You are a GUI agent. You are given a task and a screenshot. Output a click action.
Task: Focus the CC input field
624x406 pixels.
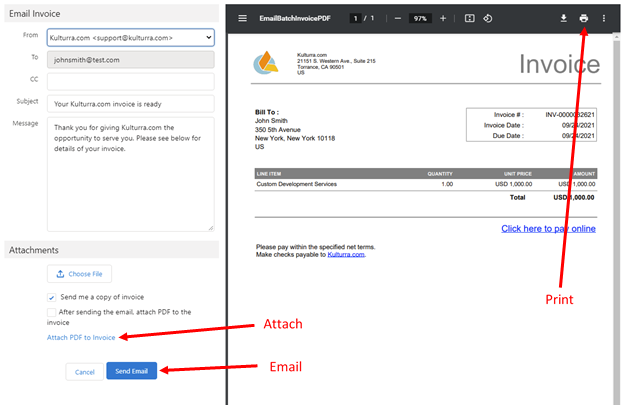tap(131, 82)
